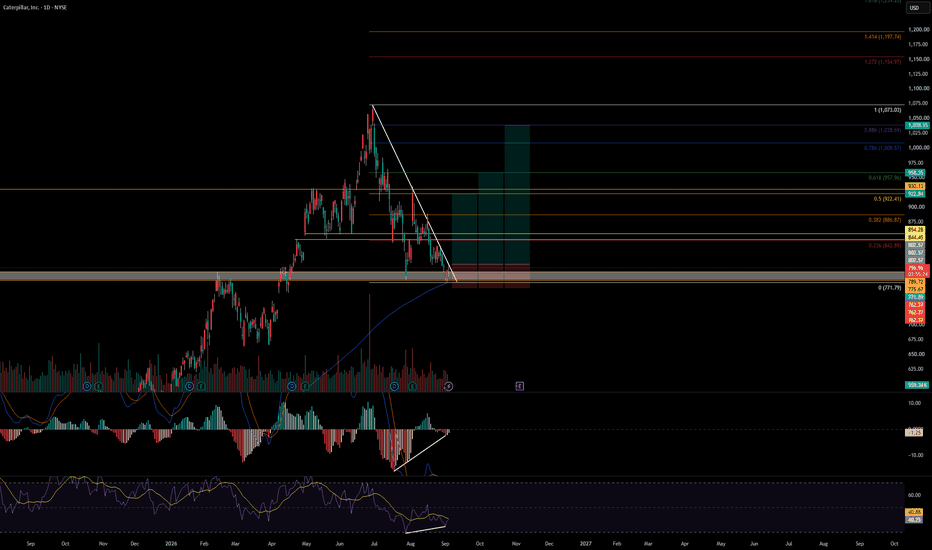Open the dividend marker just before February
This screenshot has height=550, width=932.
point(190,386)
